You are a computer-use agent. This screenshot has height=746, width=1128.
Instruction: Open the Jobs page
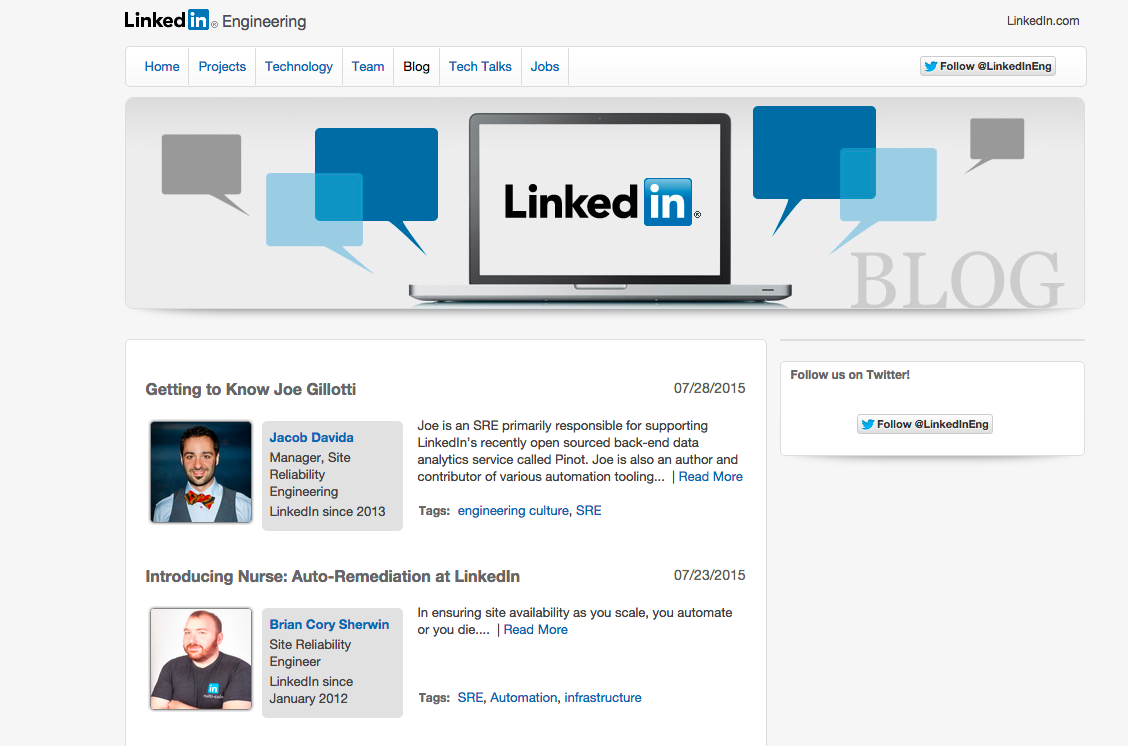click(544, 66)
